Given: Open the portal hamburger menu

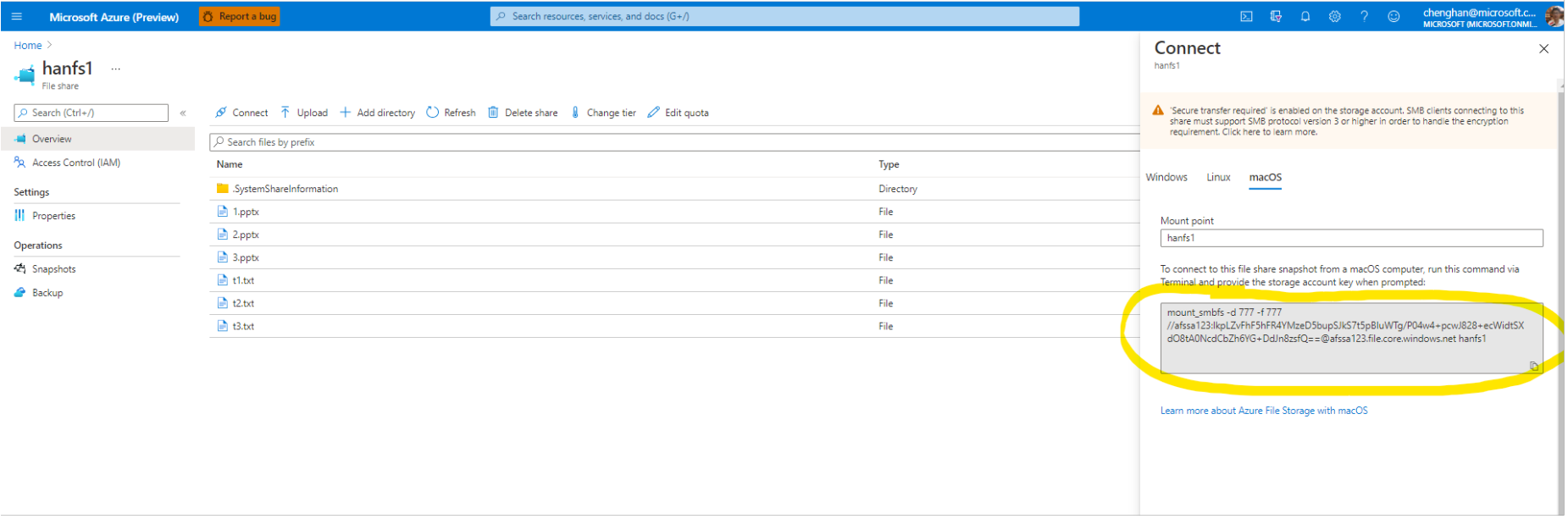Looking at the screenshot, I should (x=16, y=16).
